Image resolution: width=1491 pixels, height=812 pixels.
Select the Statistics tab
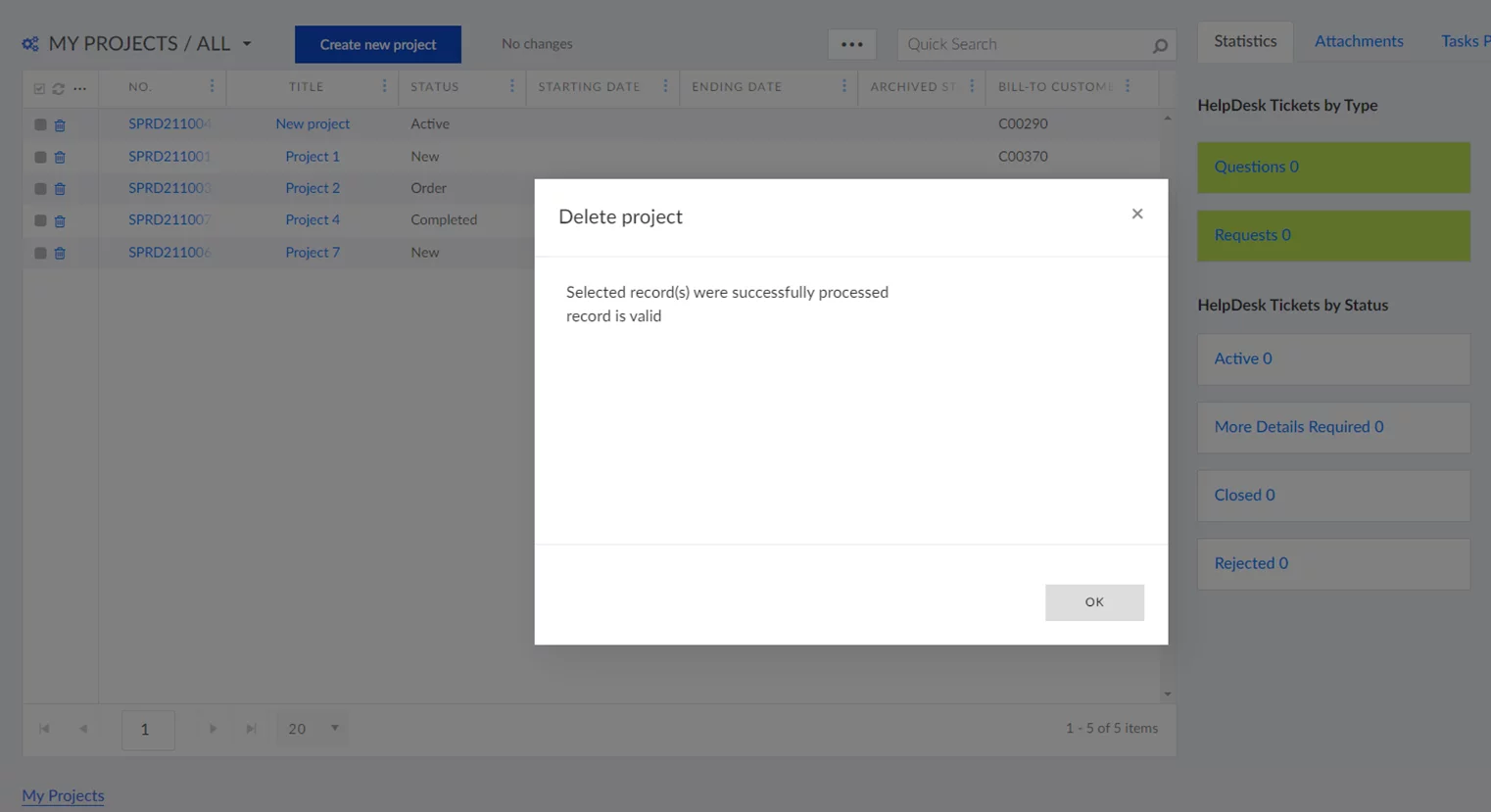click(x=1244, y=41)
